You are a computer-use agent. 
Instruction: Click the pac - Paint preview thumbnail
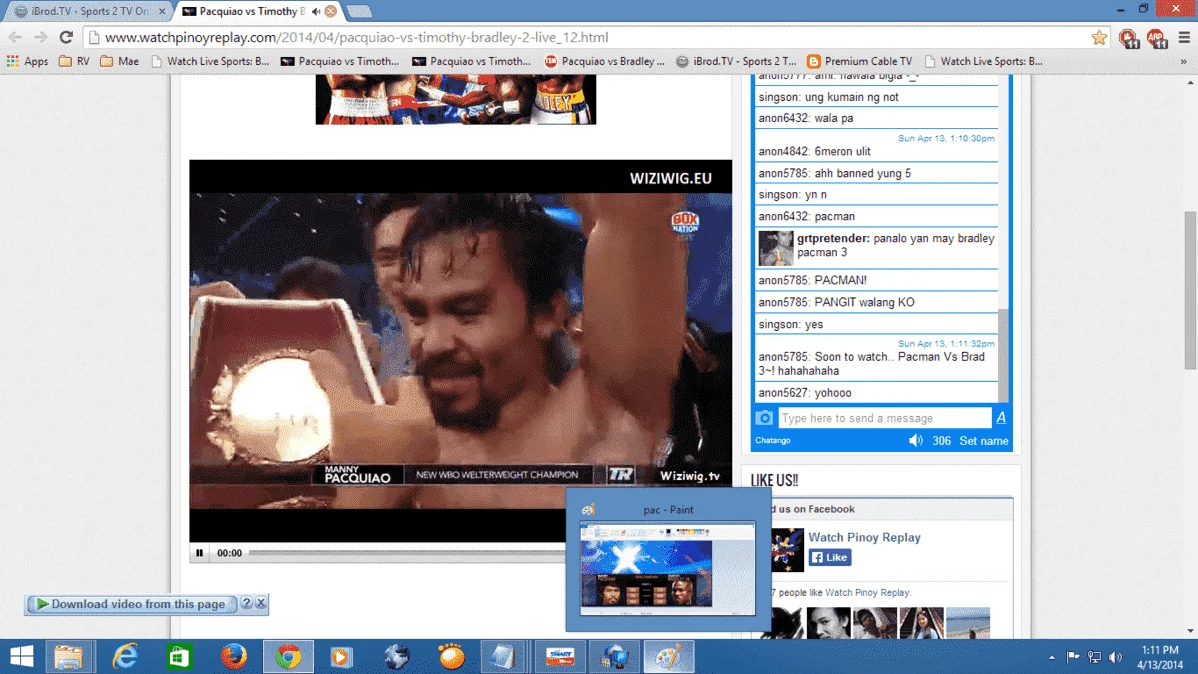point(668,568)
